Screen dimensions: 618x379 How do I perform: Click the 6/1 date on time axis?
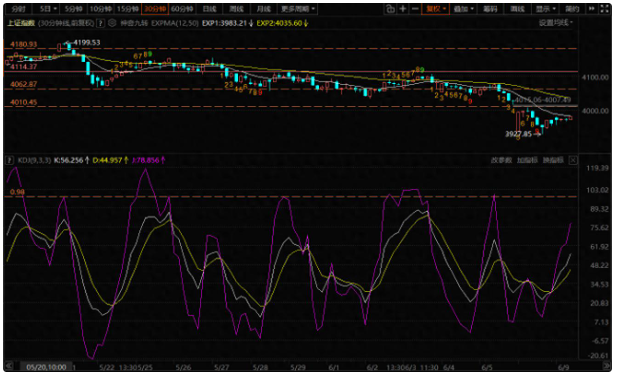(x=333, y=367)
